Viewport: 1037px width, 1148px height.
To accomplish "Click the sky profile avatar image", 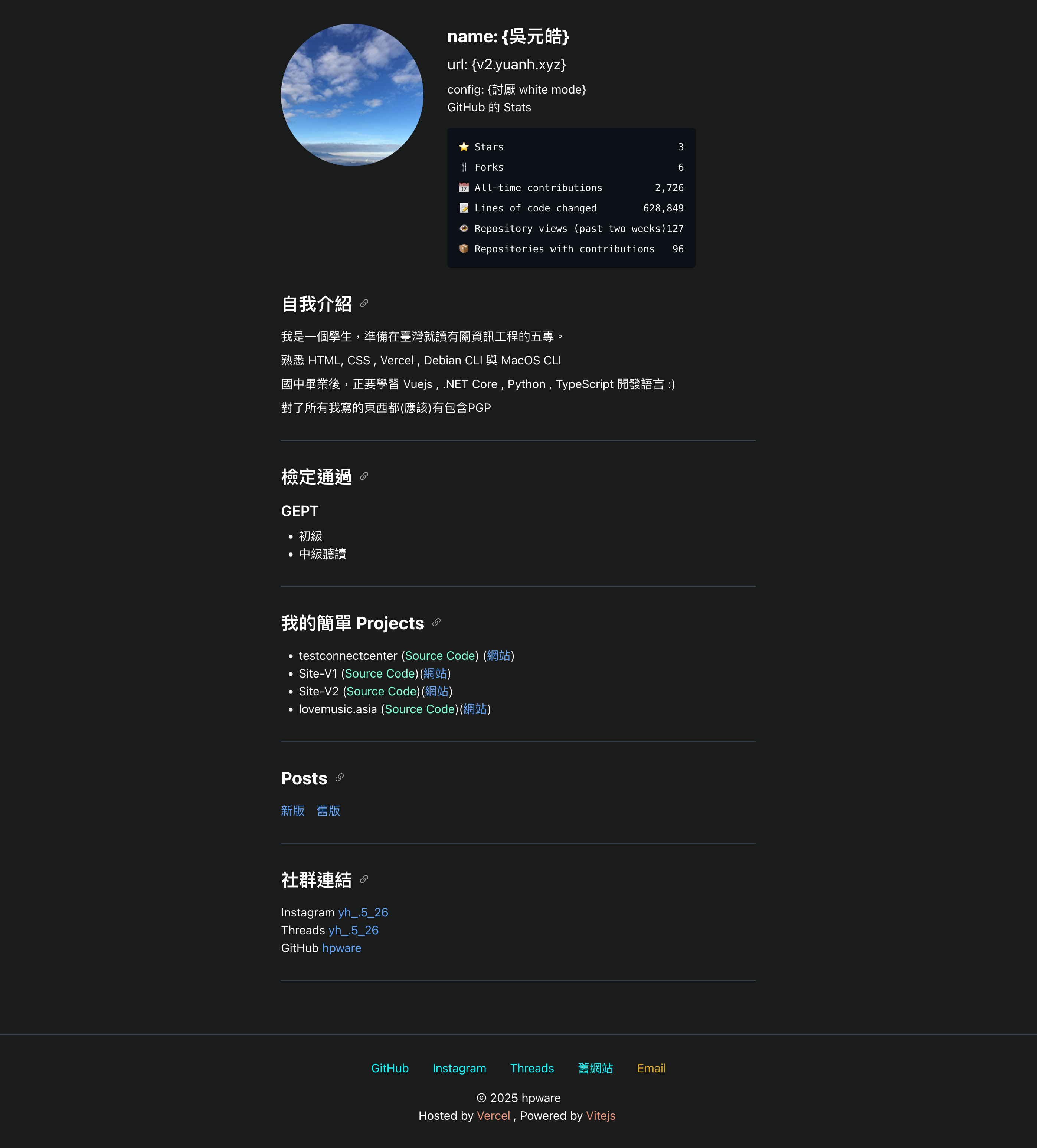I will [352, 95].
